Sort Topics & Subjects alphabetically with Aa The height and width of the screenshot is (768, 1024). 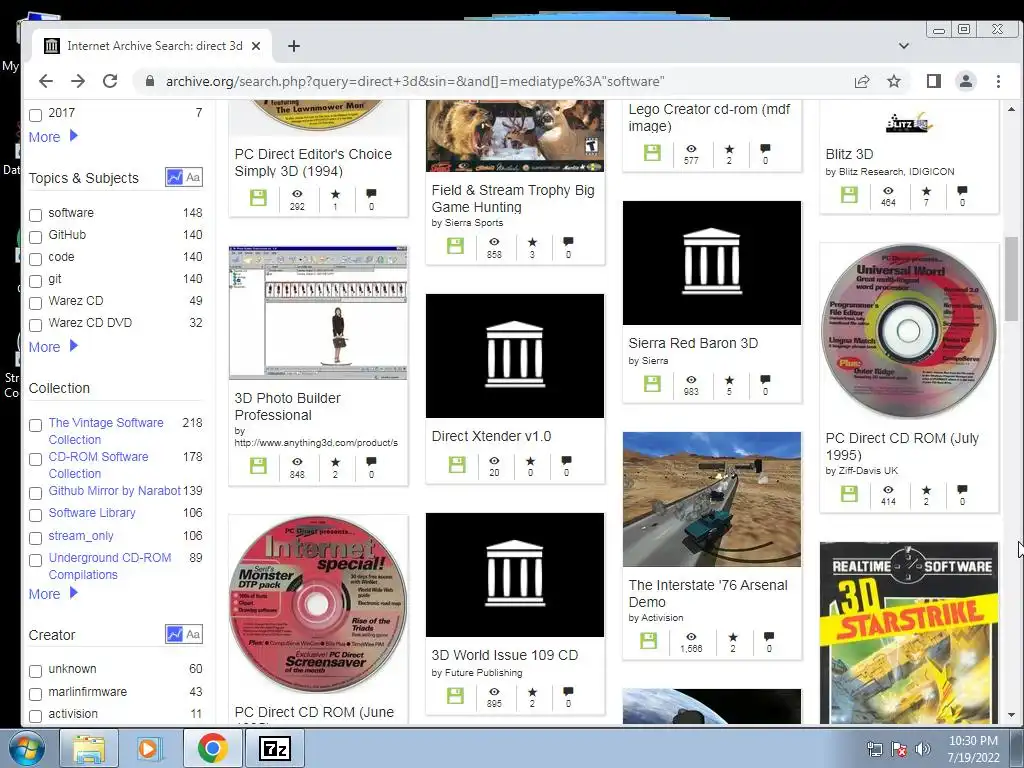(193, 177)
